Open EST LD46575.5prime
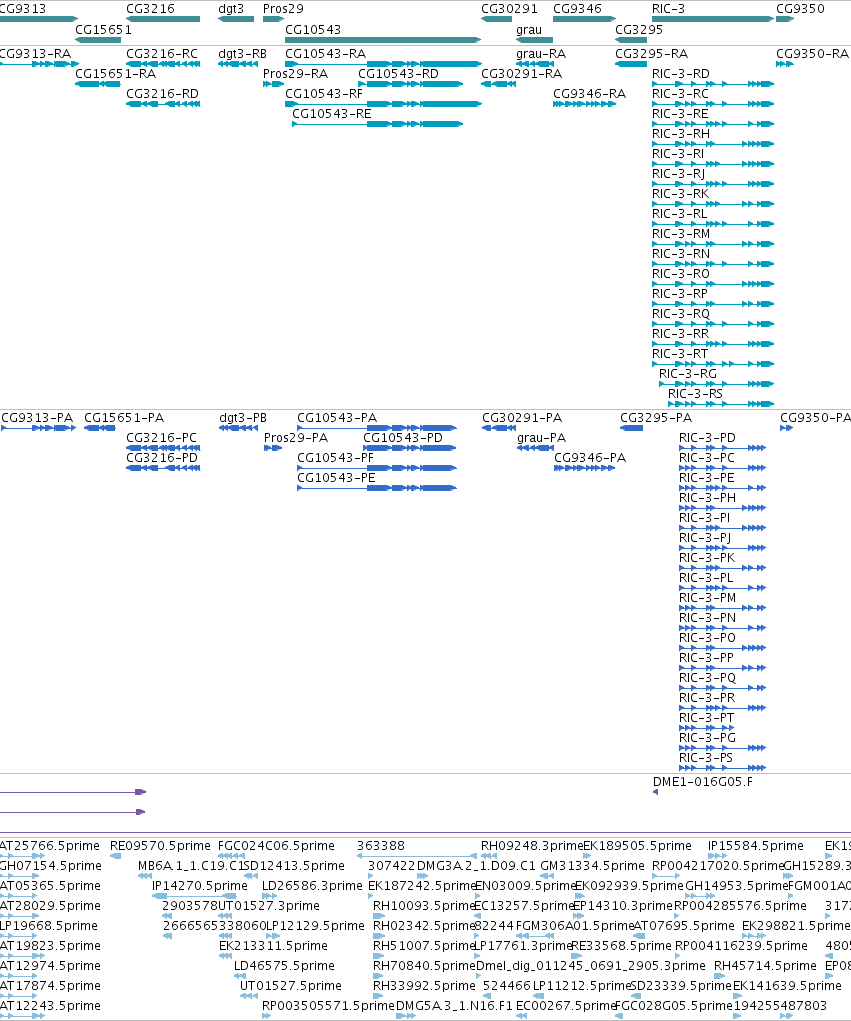This screenshot has height=1021, width=851. point(285,966)
